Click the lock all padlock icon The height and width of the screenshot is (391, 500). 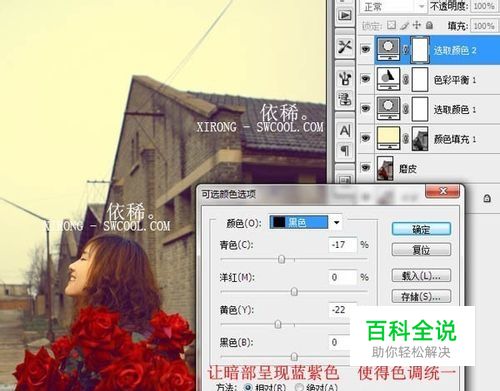point(429,25)
